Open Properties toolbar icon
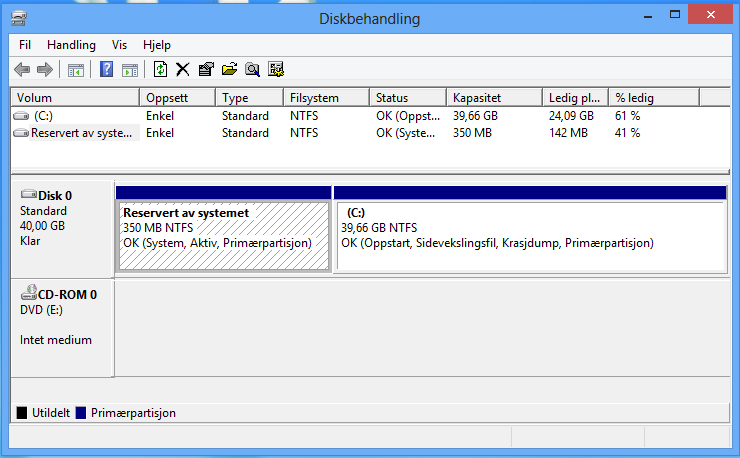The image size is (740, 458). point(206,69)
